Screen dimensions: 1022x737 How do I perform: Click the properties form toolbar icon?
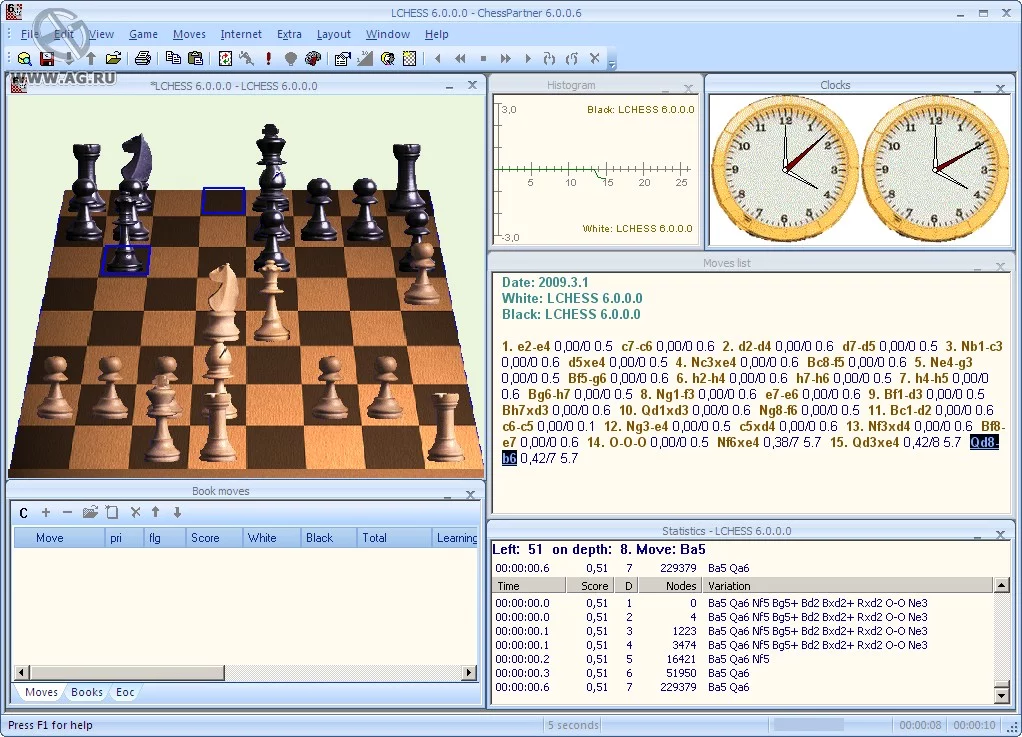[342, 59]
